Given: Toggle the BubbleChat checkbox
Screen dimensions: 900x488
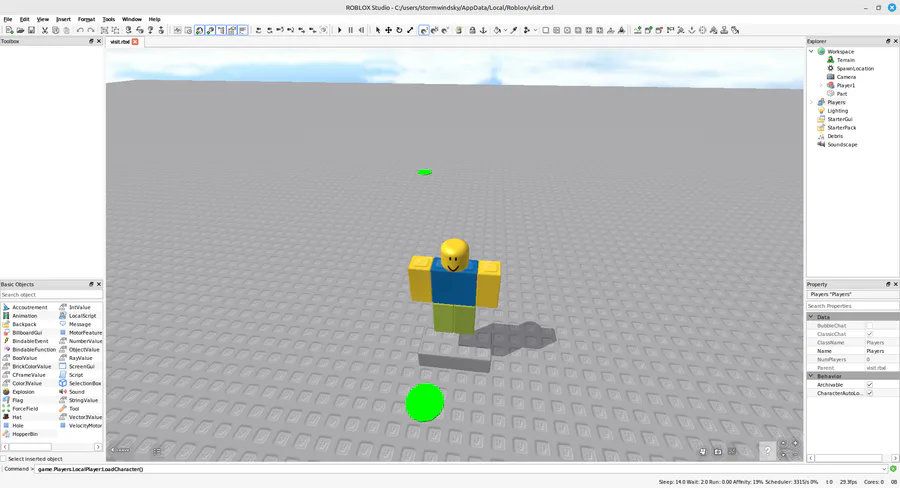Looking at the screenshot, I should 870,326.
